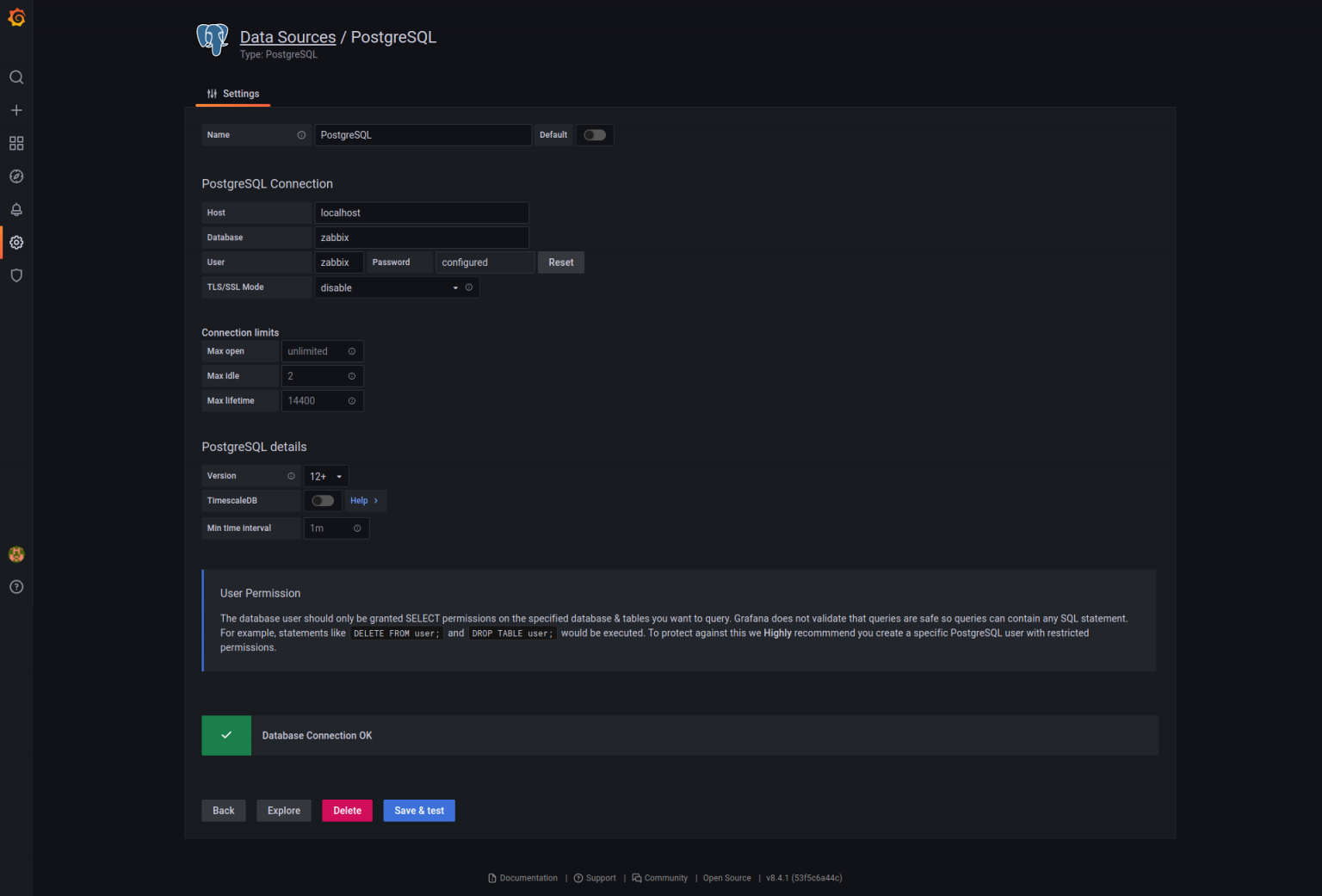The width and height of the screenshot is (1322, 896).
Task: Select the Settings tab
Action: click(x=233, y=94)
